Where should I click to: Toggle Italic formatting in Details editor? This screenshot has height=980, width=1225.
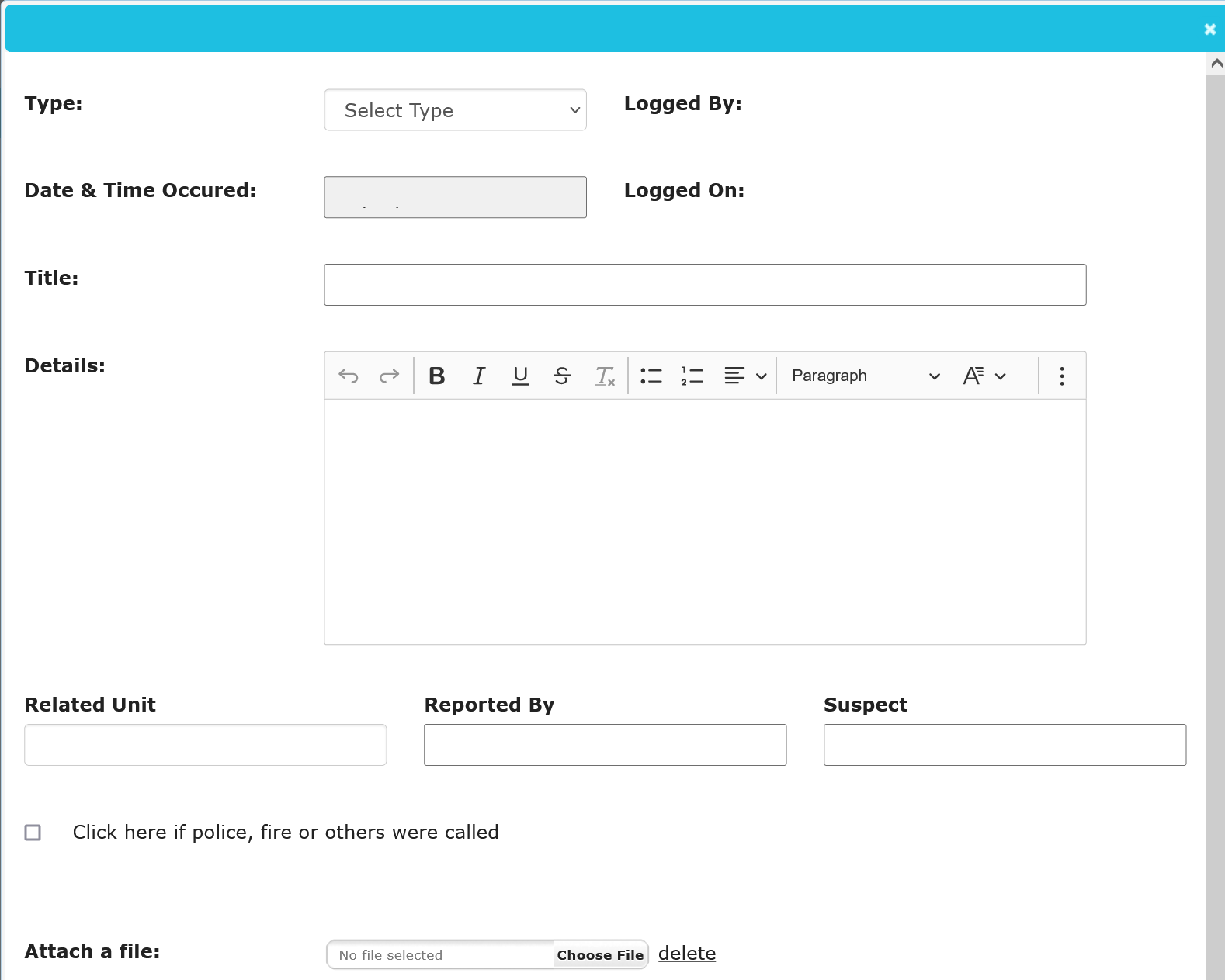click(x=479, y=376)
